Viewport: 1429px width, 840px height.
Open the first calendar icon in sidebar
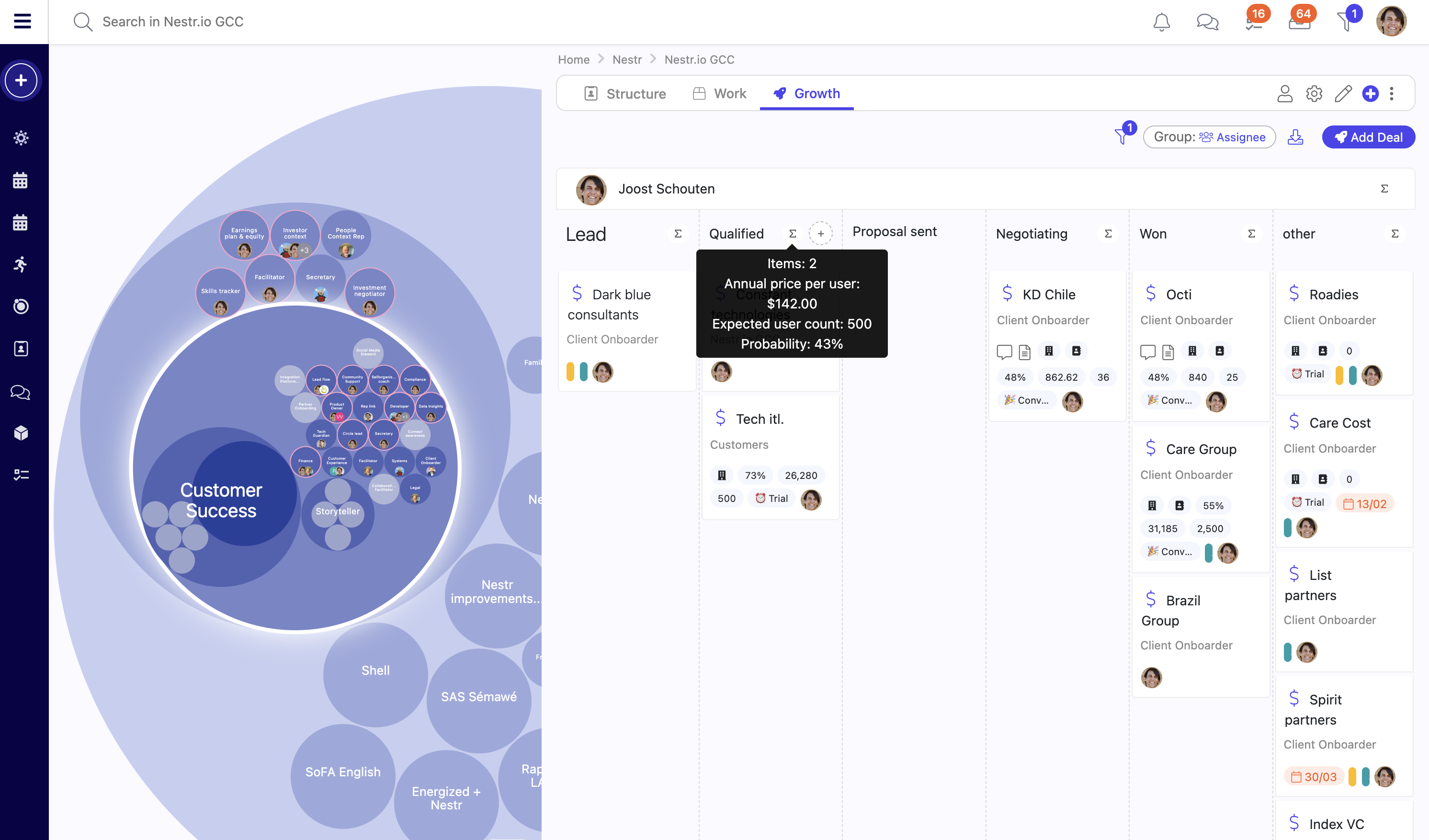click(21, 181)
